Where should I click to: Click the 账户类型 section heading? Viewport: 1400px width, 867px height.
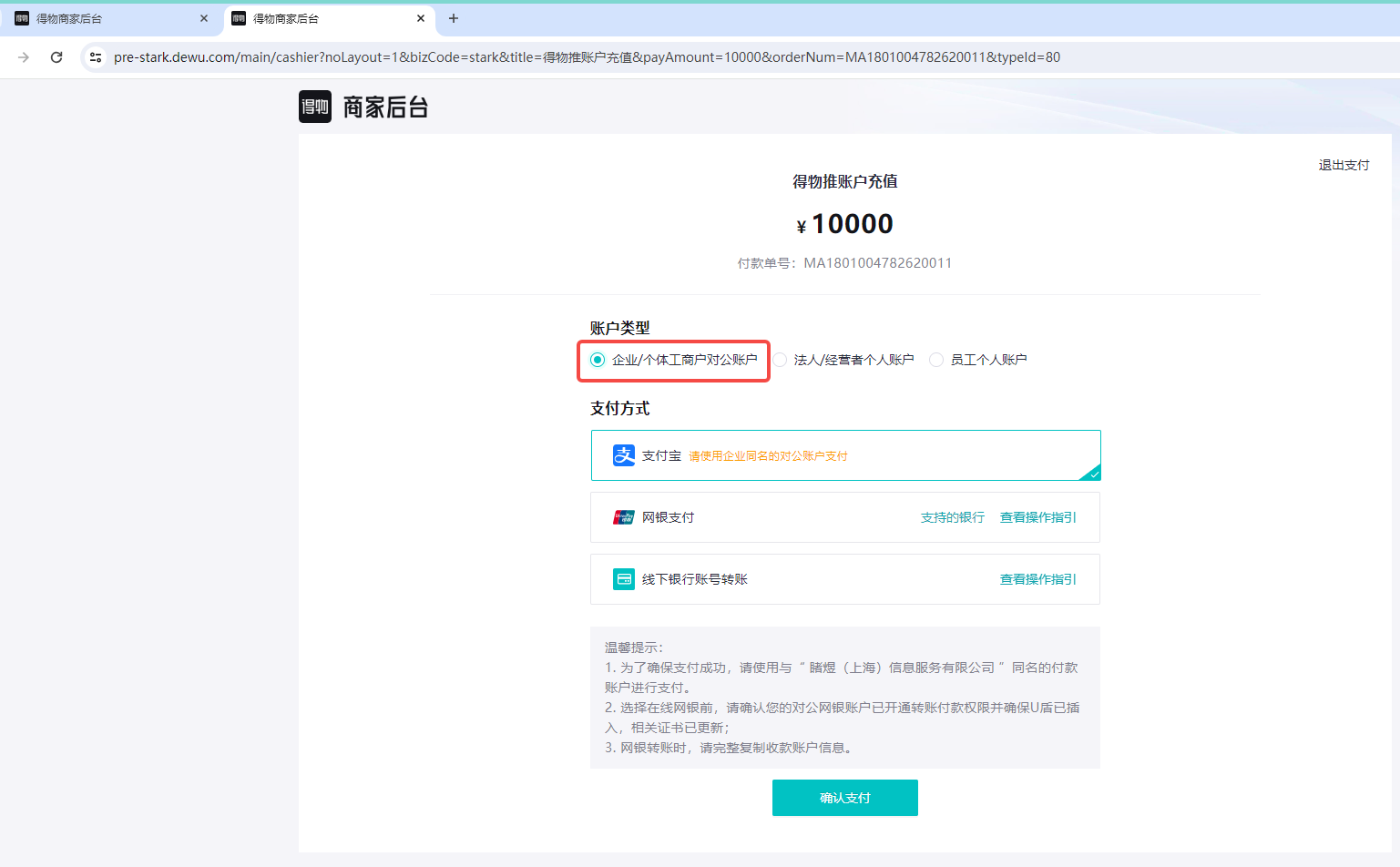point(620,328)
